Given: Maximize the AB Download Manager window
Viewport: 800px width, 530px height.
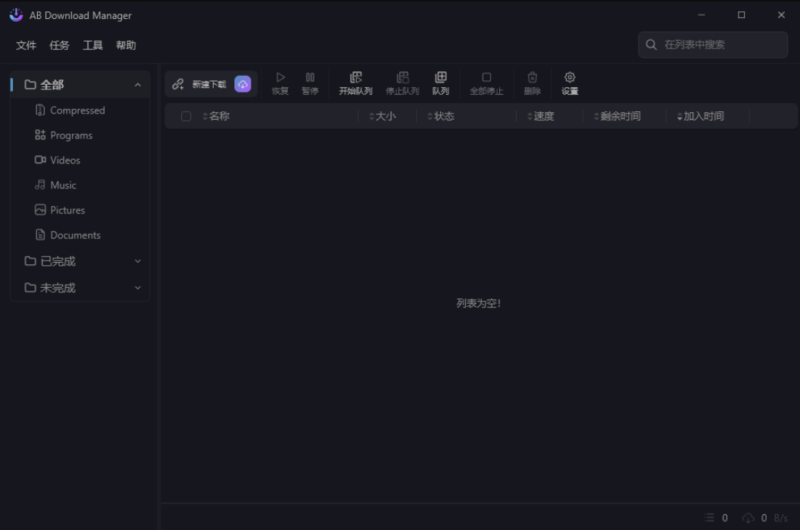Looking at the screenshot, I should 741,15.
